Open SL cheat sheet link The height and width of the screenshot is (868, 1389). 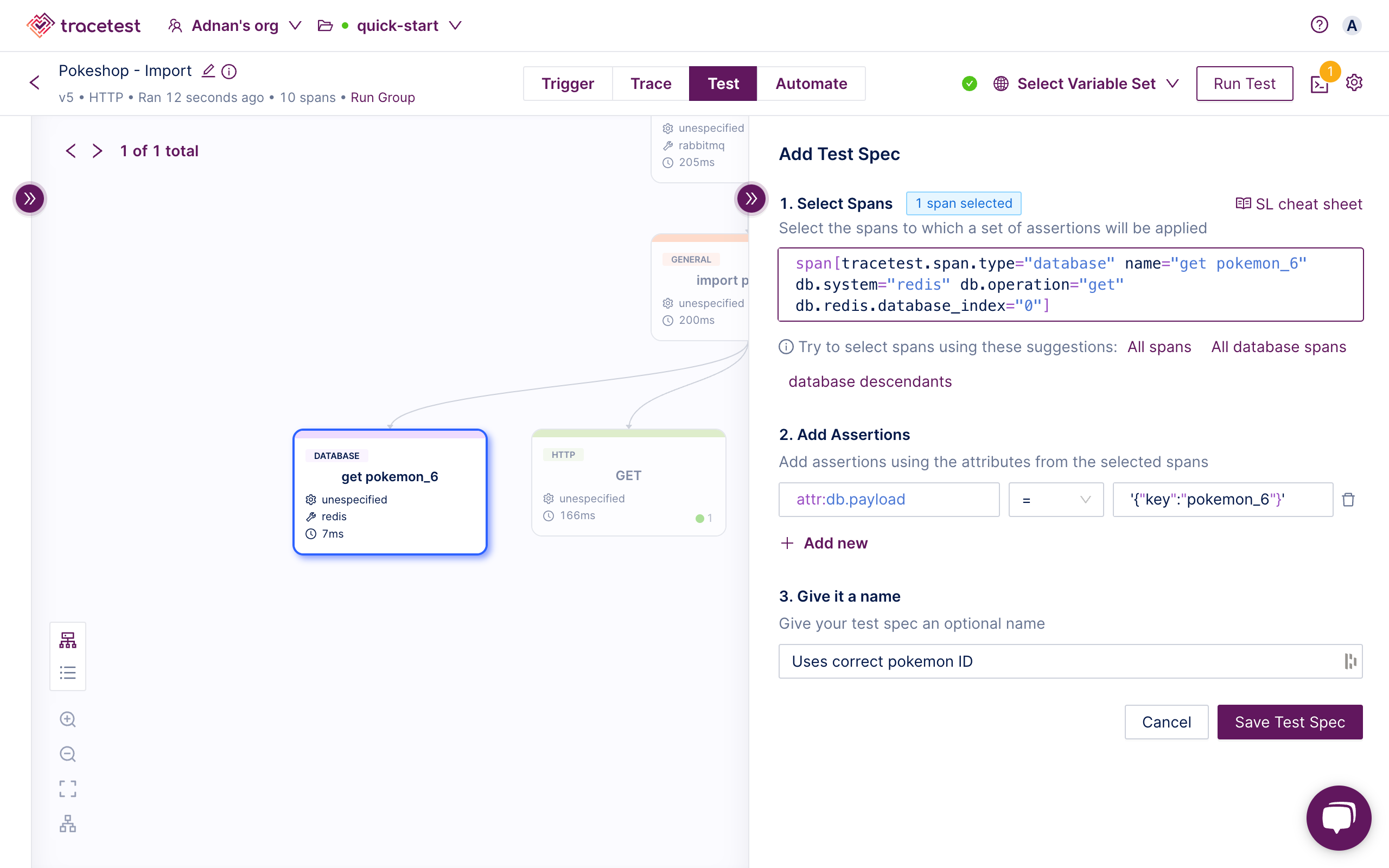1298,204
